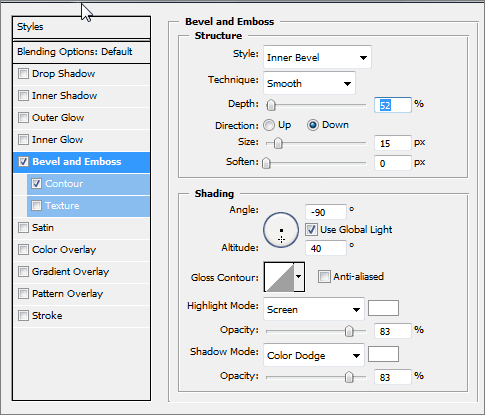Select the Down direction radio button

[x=312, y=125]
